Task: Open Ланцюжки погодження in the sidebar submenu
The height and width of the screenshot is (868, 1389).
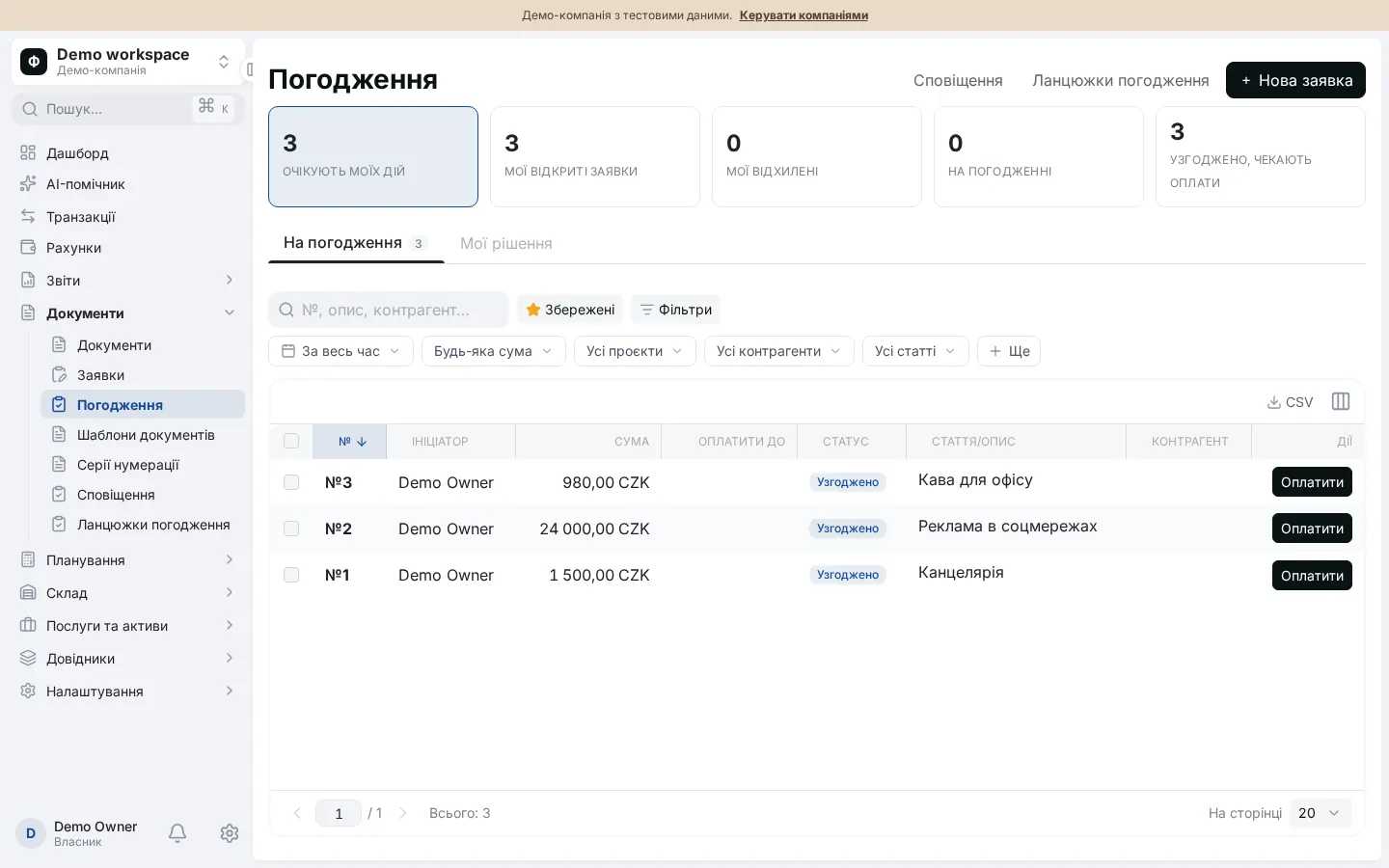Action: pyautogui.click(x=143, y=525)
